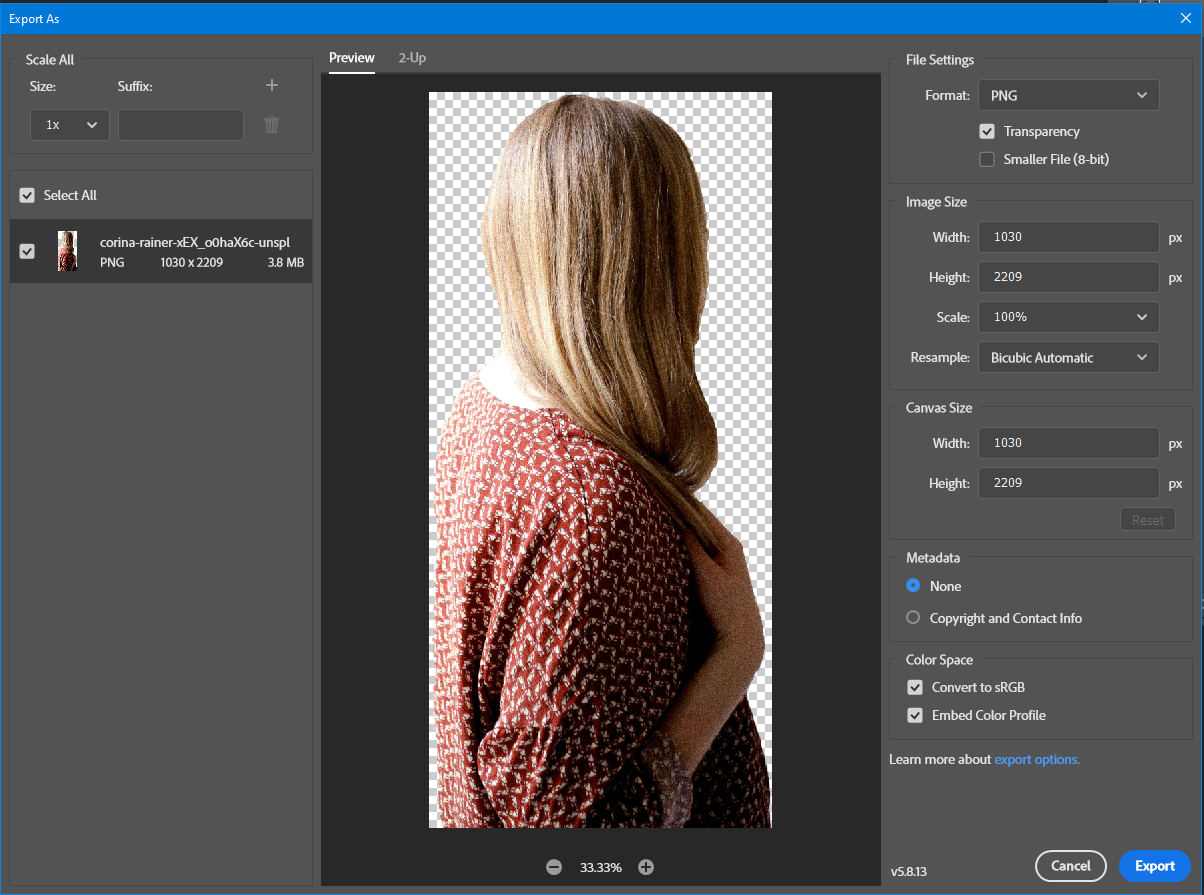Viewport: 1204px width, 895px height.
Task: Open the 1x Size dropdown
Action: coord(69,125)
